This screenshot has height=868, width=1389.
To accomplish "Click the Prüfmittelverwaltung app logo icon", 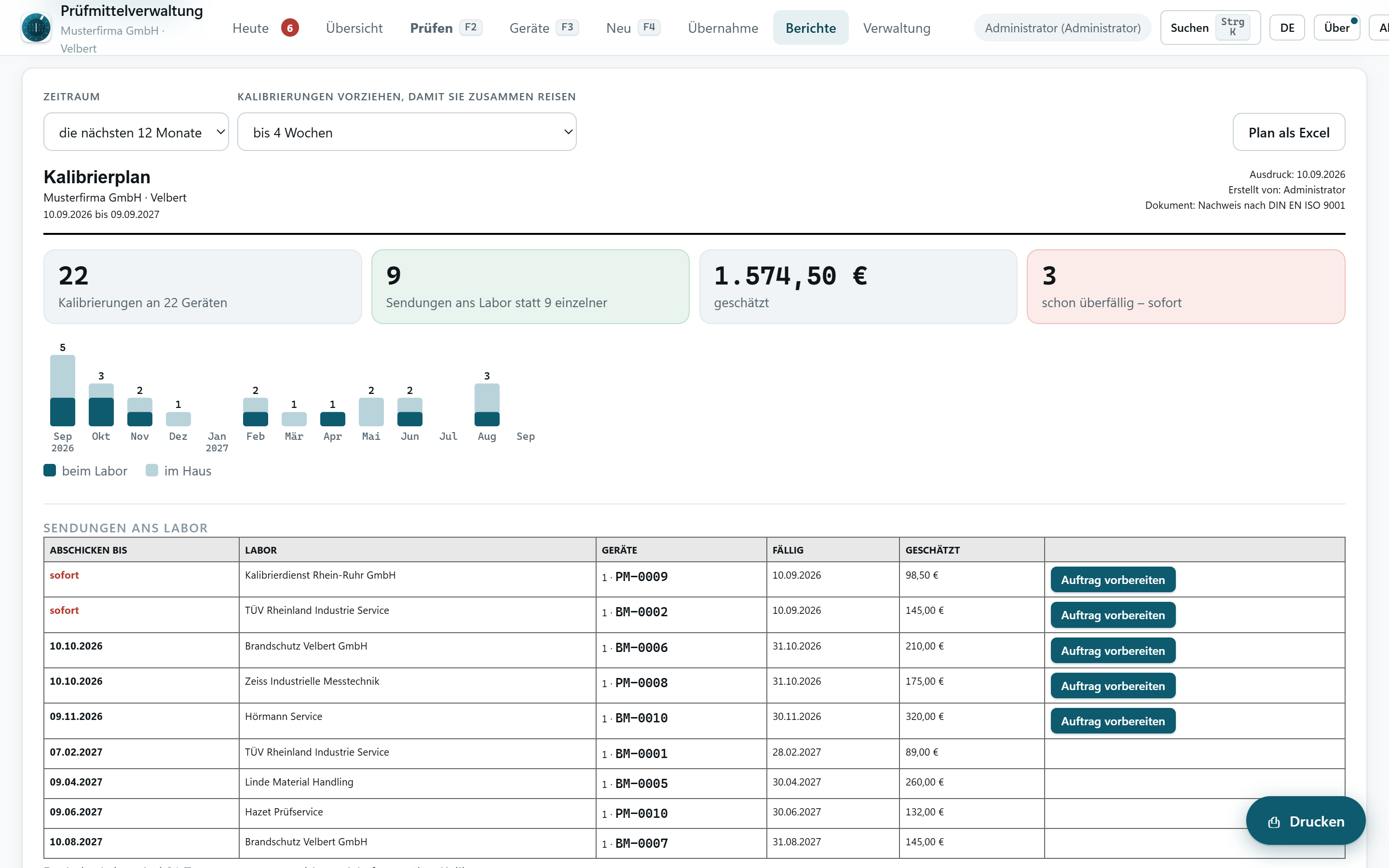I will [x=36, y=27].
